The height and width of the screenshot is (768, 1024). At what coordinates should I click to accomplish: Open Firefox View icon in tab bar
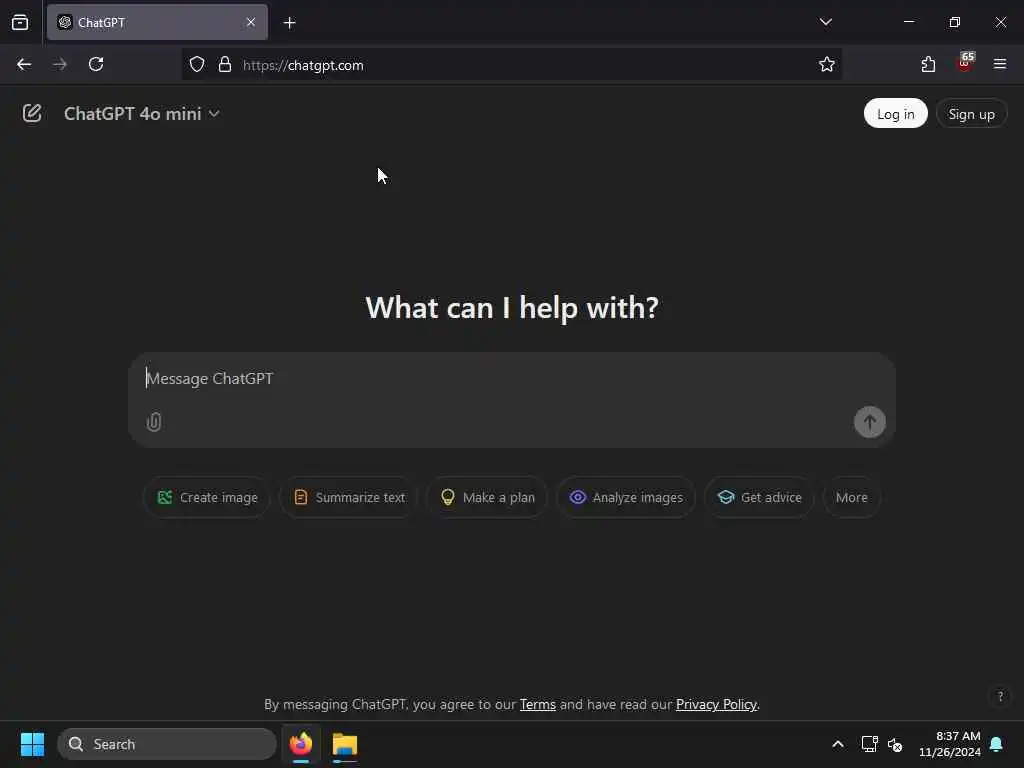tap(20, 23)
